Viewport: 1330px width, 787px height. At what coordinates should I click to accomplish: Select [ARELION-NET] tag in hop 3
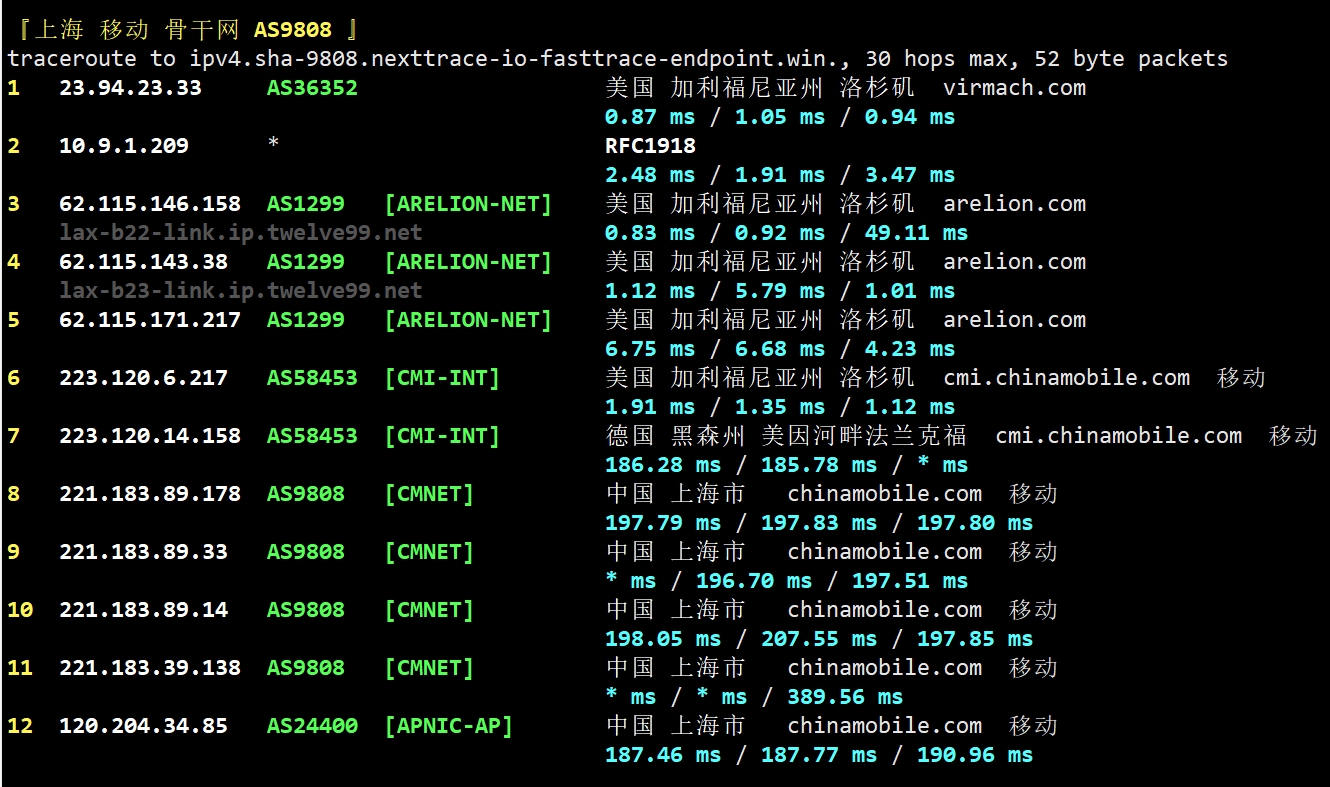pyautogui.click(x=468, y=204)
